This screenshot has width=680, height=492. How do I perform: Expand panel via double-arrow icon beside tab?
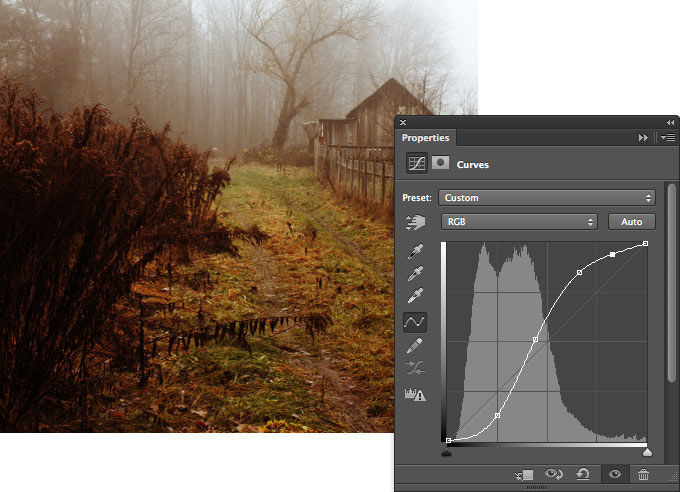pyautogui.click(x=643, y=138)
